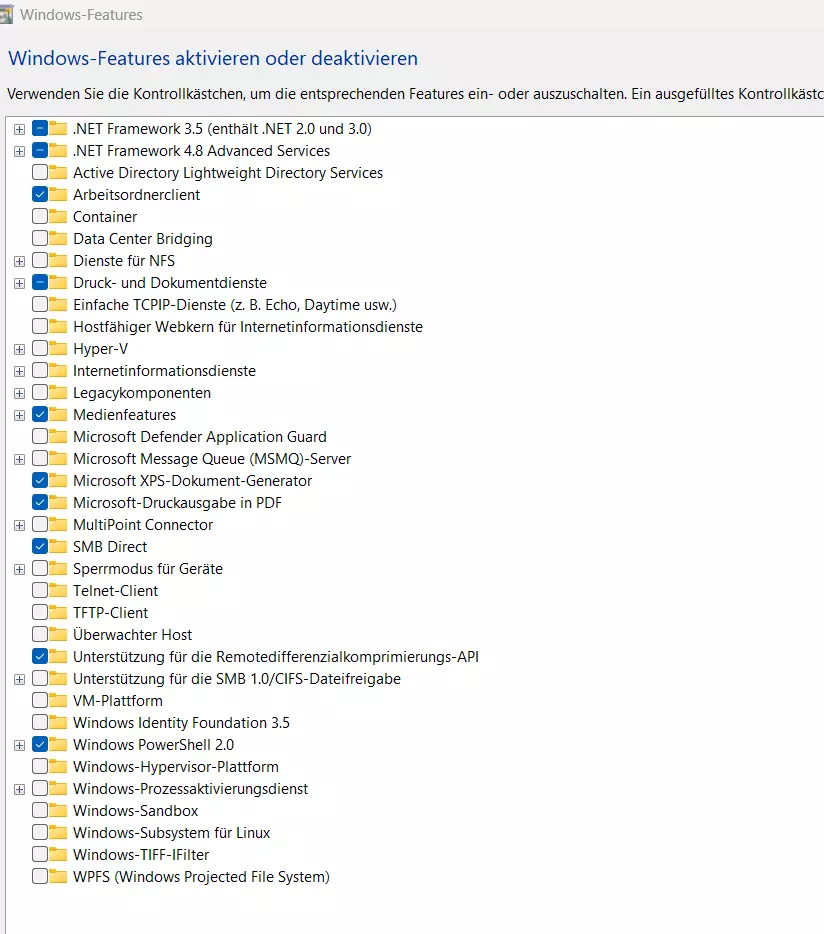
Task: Check the Data Center Bridging box
Action: click(x=40, y=239)
